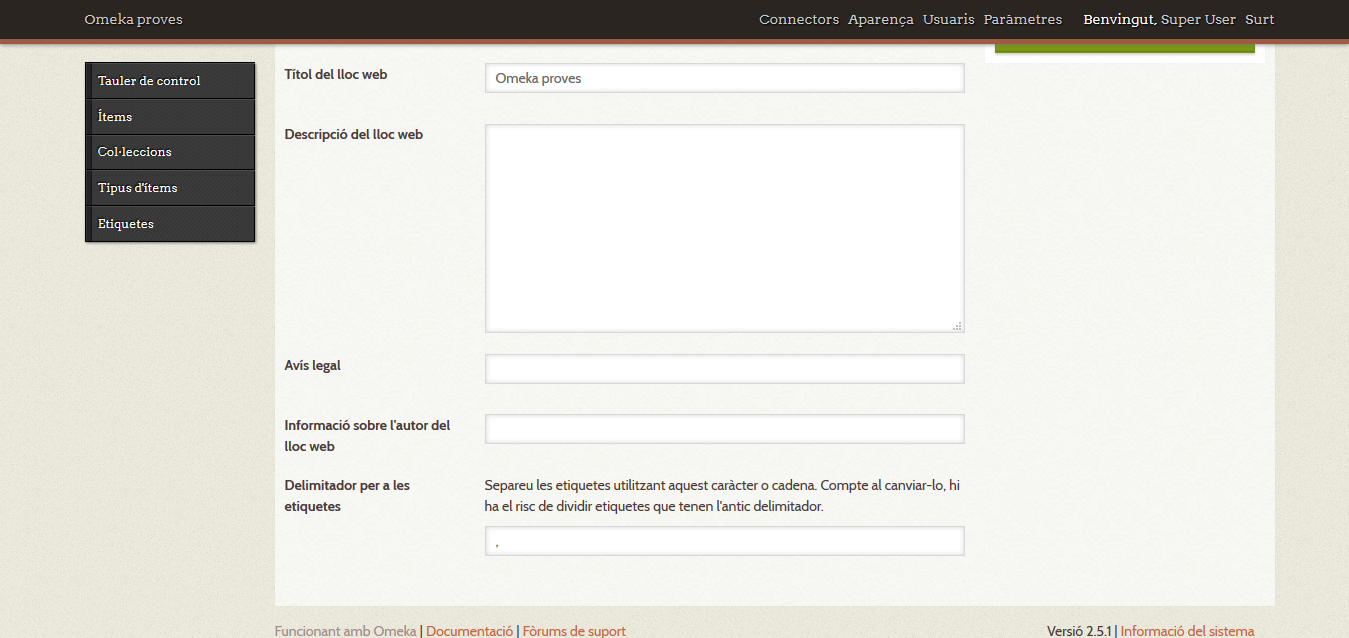Open the Tipus d'ítems section
The width and height of the screenshot is (1349, 638).
pyautogui.click(x=137, y=187)
